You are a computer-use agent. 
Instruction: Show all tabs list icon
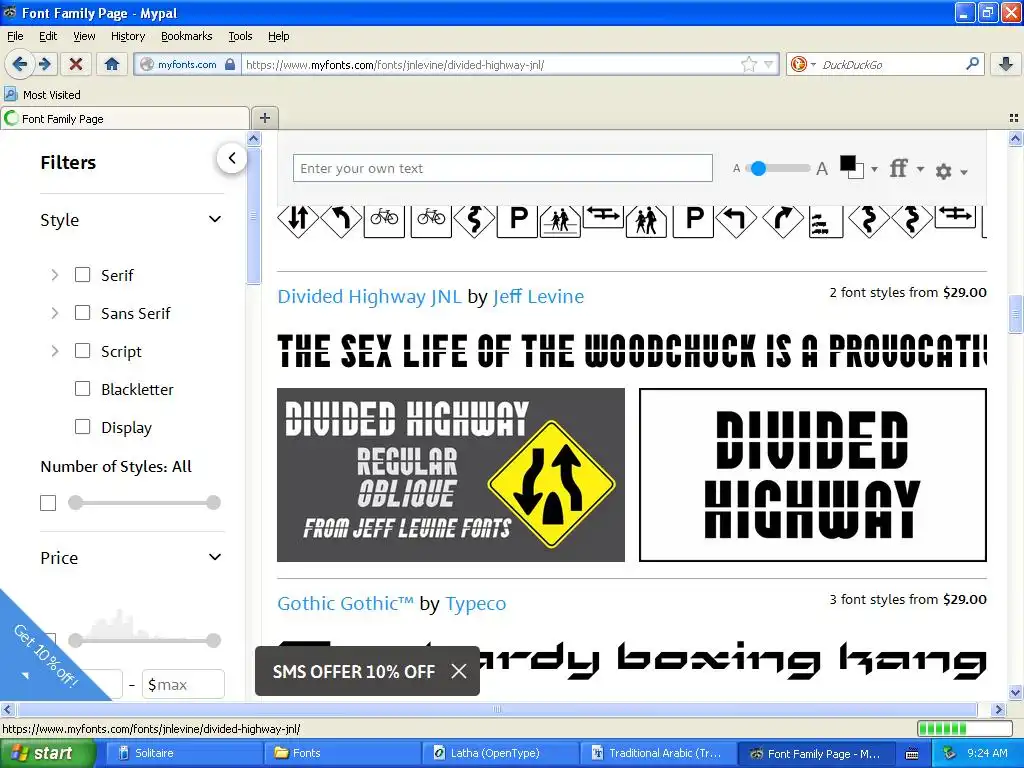[x=1014, y=118]
